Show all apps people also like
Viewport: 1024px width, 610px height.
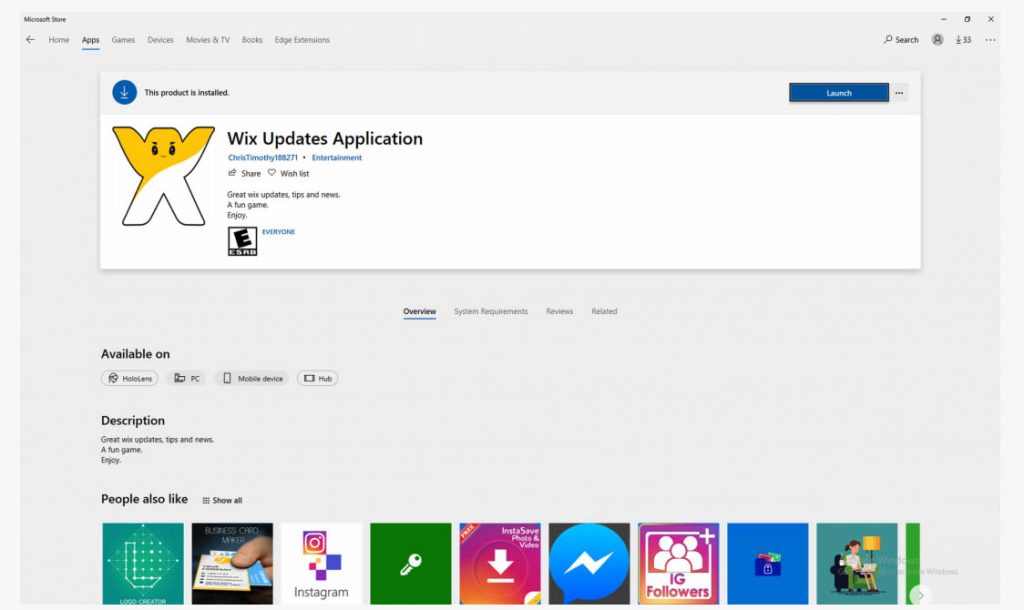click(x=222, y=500)
